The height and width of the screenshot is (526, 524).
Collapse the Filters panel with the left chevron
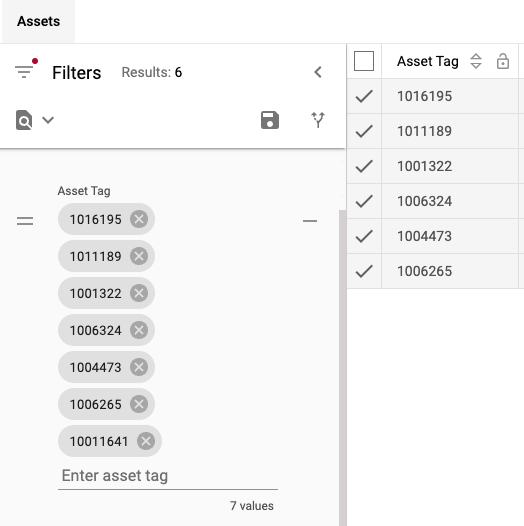(318, 72)
